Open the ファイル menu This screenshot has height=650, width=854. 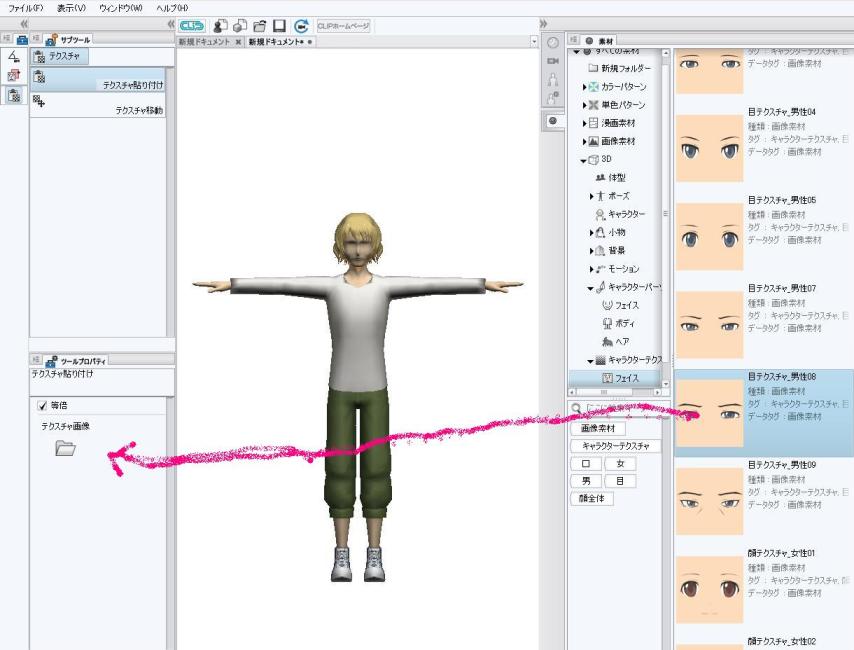click(25, 7)
